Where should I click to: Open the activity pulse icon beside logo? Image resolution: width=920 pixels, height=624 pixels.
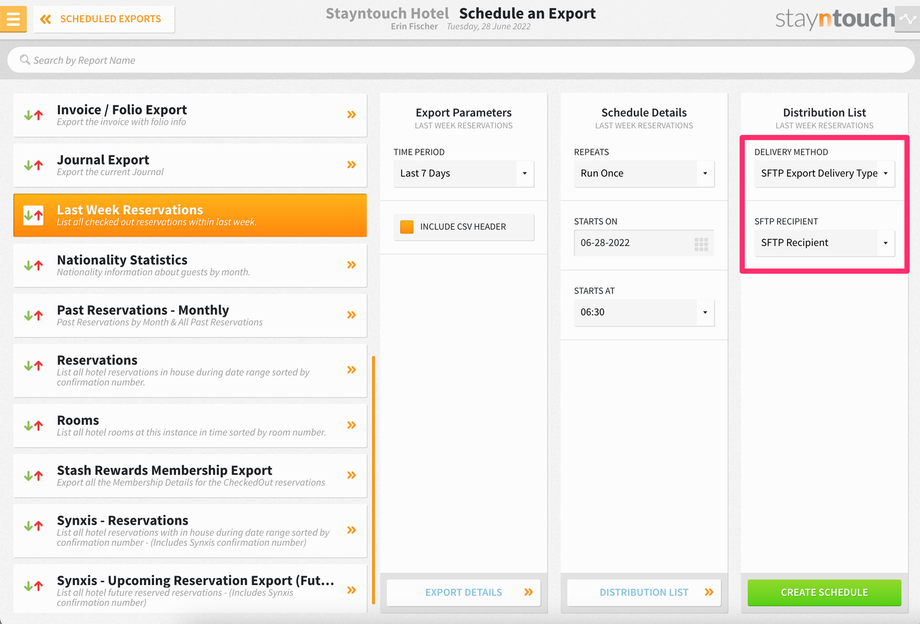tap(907, 19)
